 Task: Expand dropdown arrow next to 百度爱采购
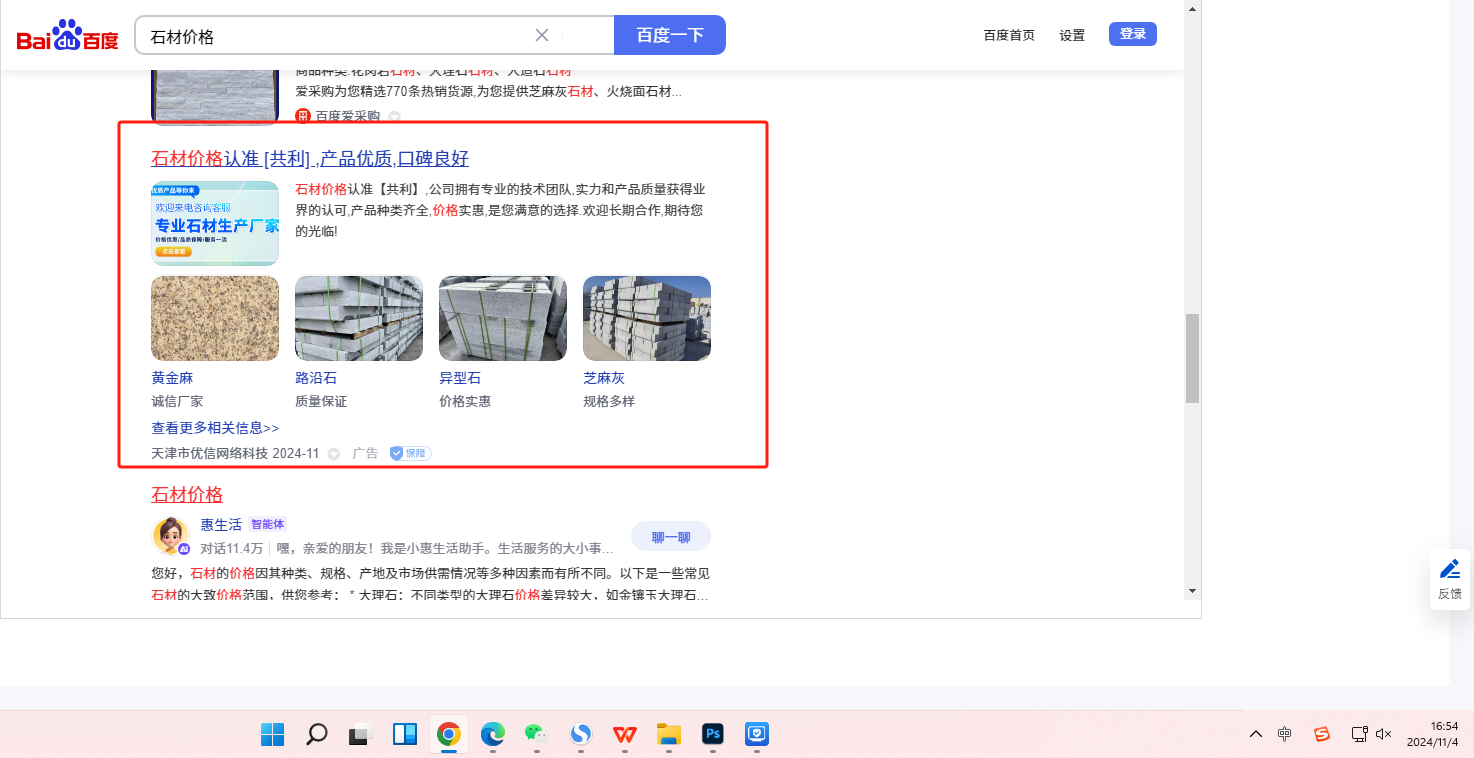tap(394, 116)
